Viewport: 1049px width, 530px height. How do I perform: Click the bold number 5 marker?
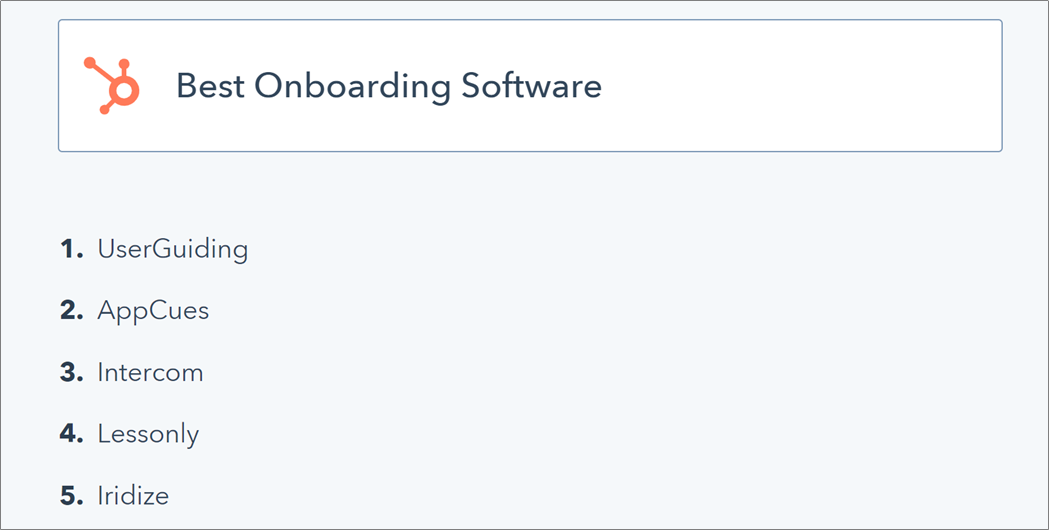(x=72, y=495)
